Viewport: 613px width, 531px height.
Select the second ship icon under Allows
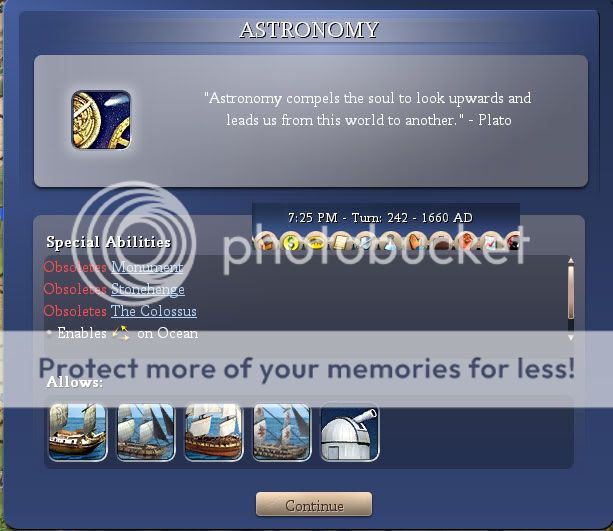click(146, 432)
